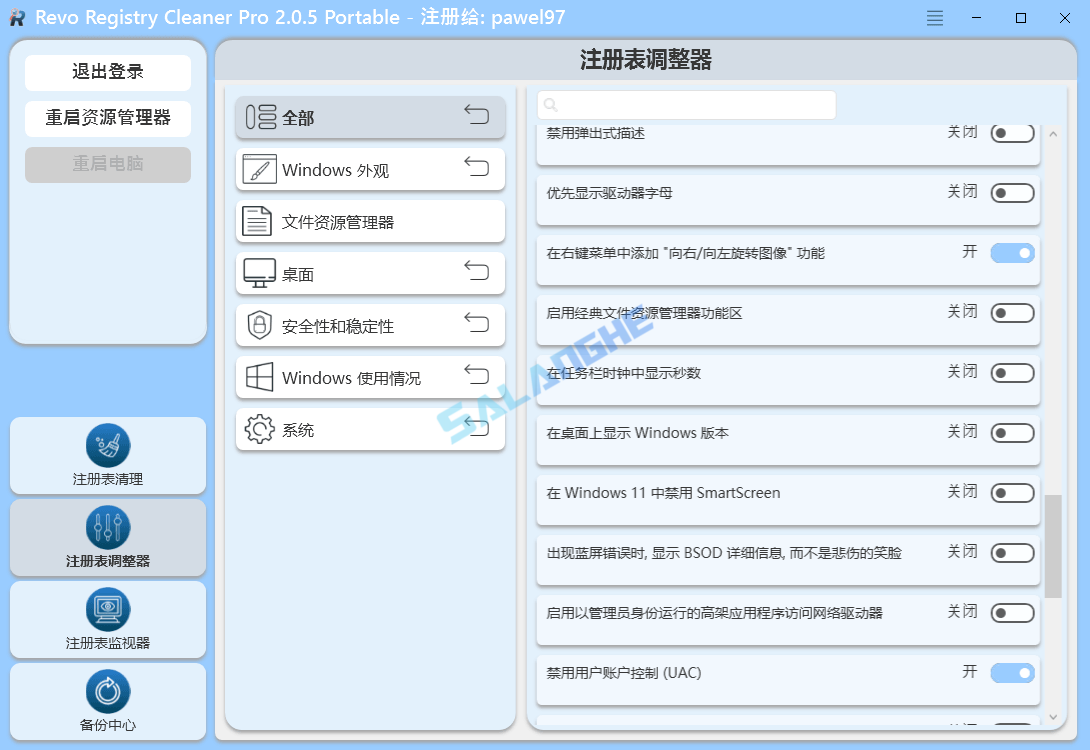Click the document icon for 文件资源管理器

(258, 221)
